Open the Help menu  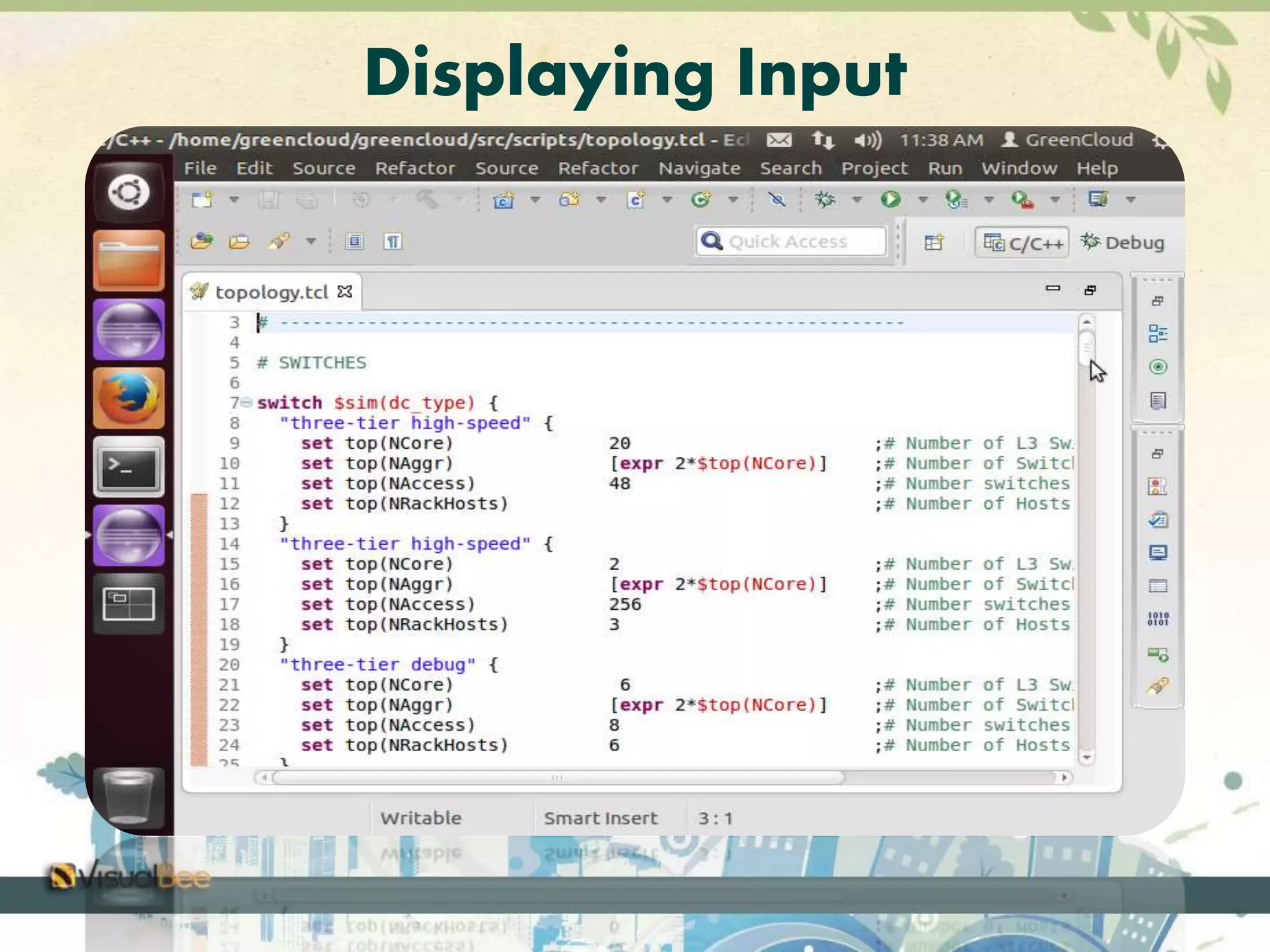point(1097,168)
